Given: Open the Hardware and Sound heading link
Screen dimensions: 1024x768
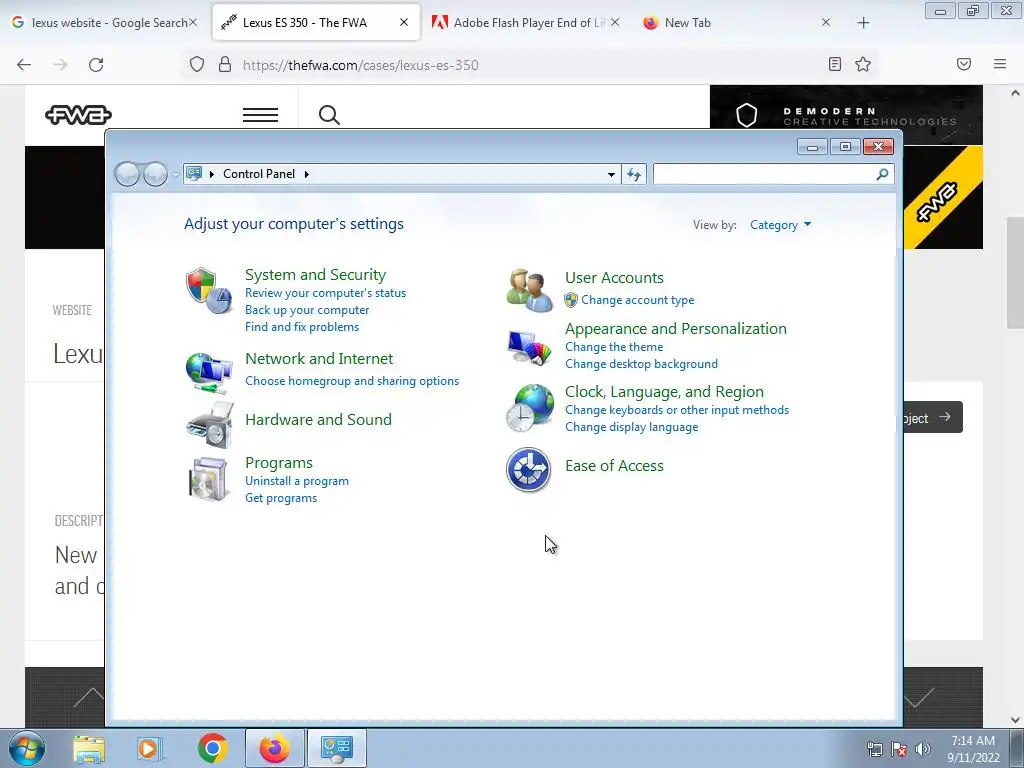Looking at the screenshot, I should point(318,420).
